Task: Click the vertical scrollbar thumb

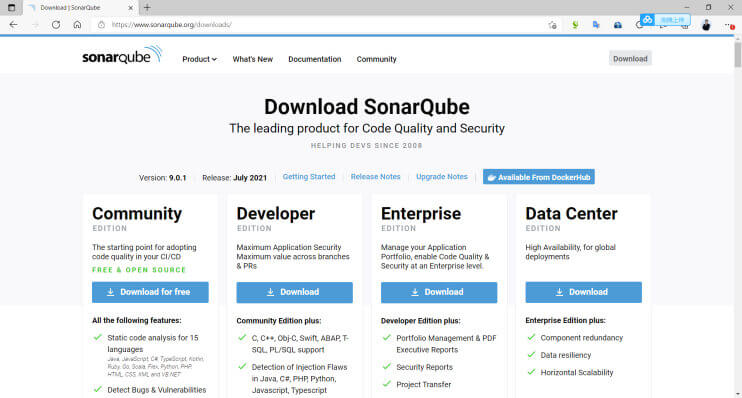Action: [737, 54]
